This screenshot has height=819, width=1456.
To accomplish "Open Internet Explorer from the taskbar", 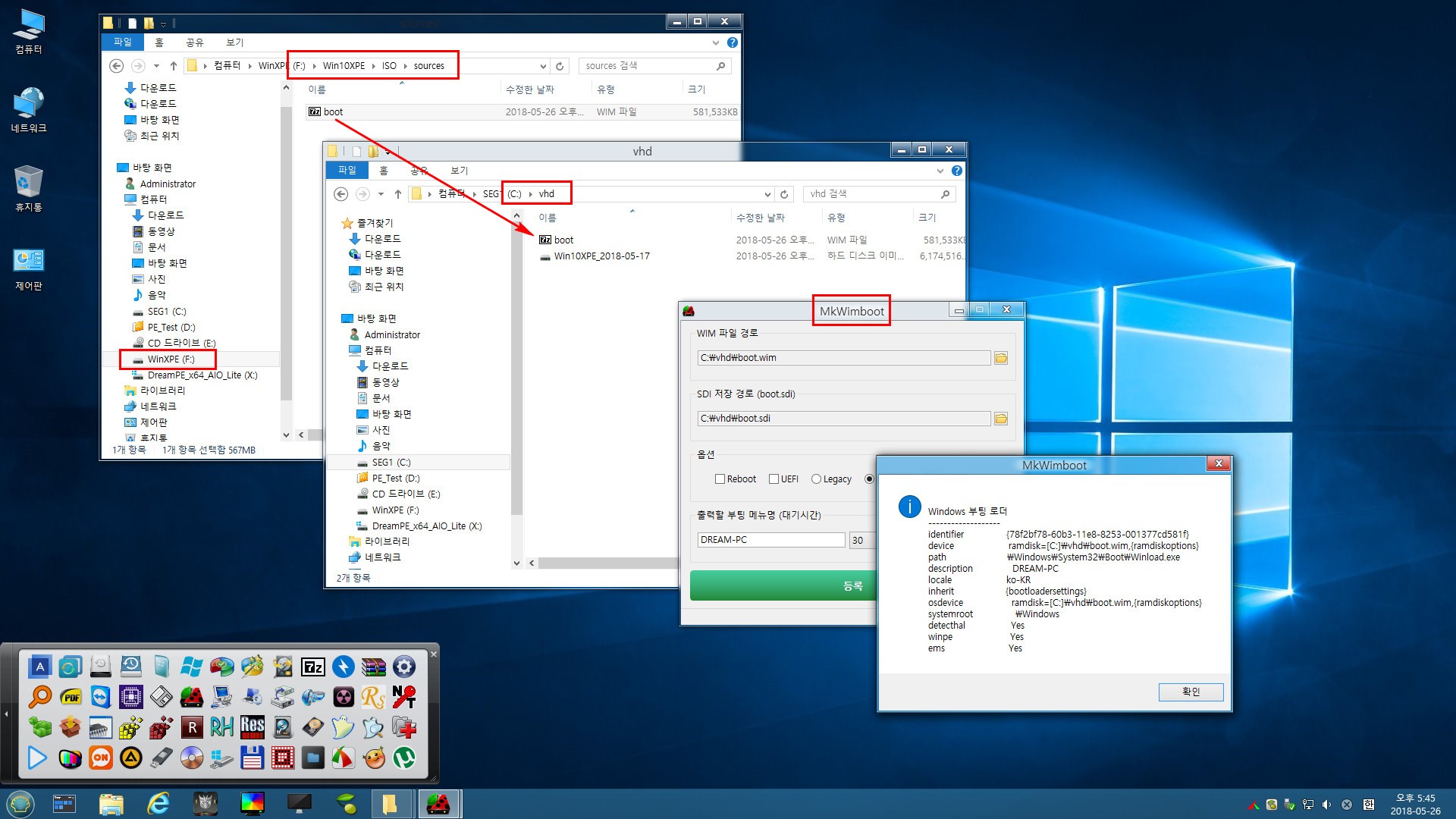I will coord(158,803).
